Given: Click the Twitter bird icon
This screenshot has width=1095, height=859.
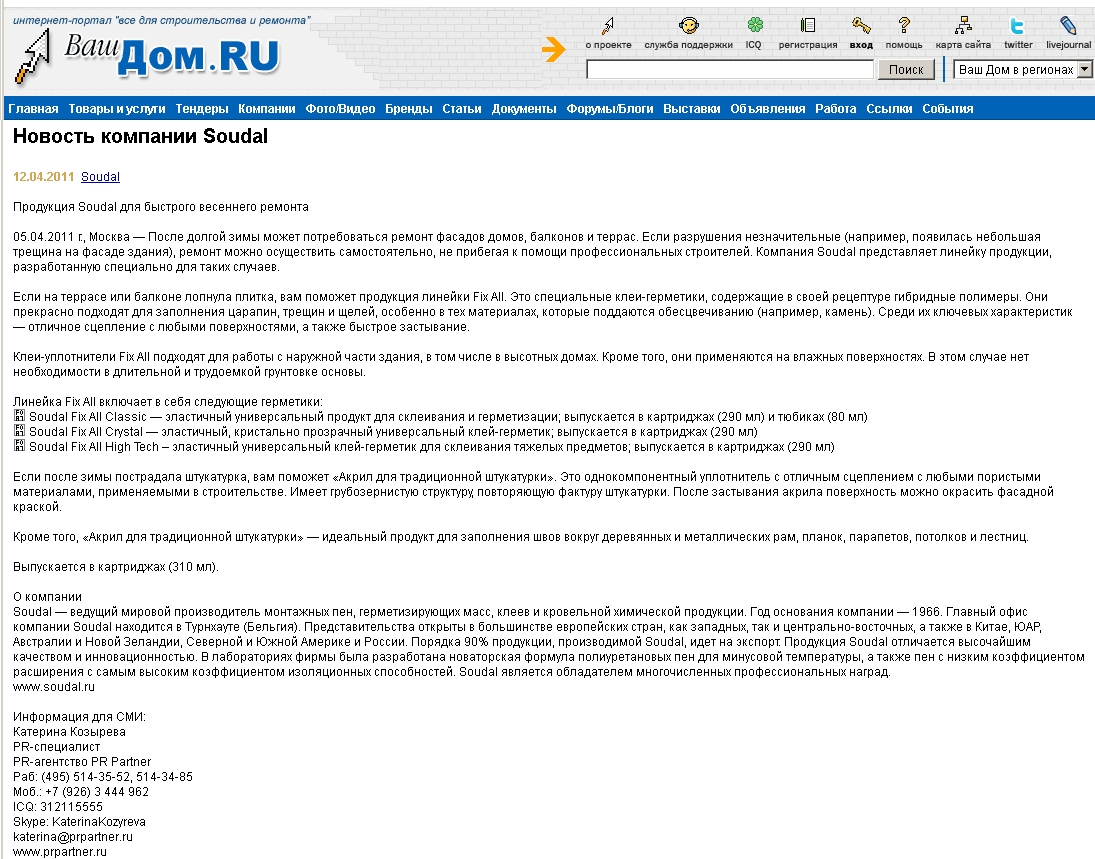Looking at the screenshot, I should (x=1017, y=26).
